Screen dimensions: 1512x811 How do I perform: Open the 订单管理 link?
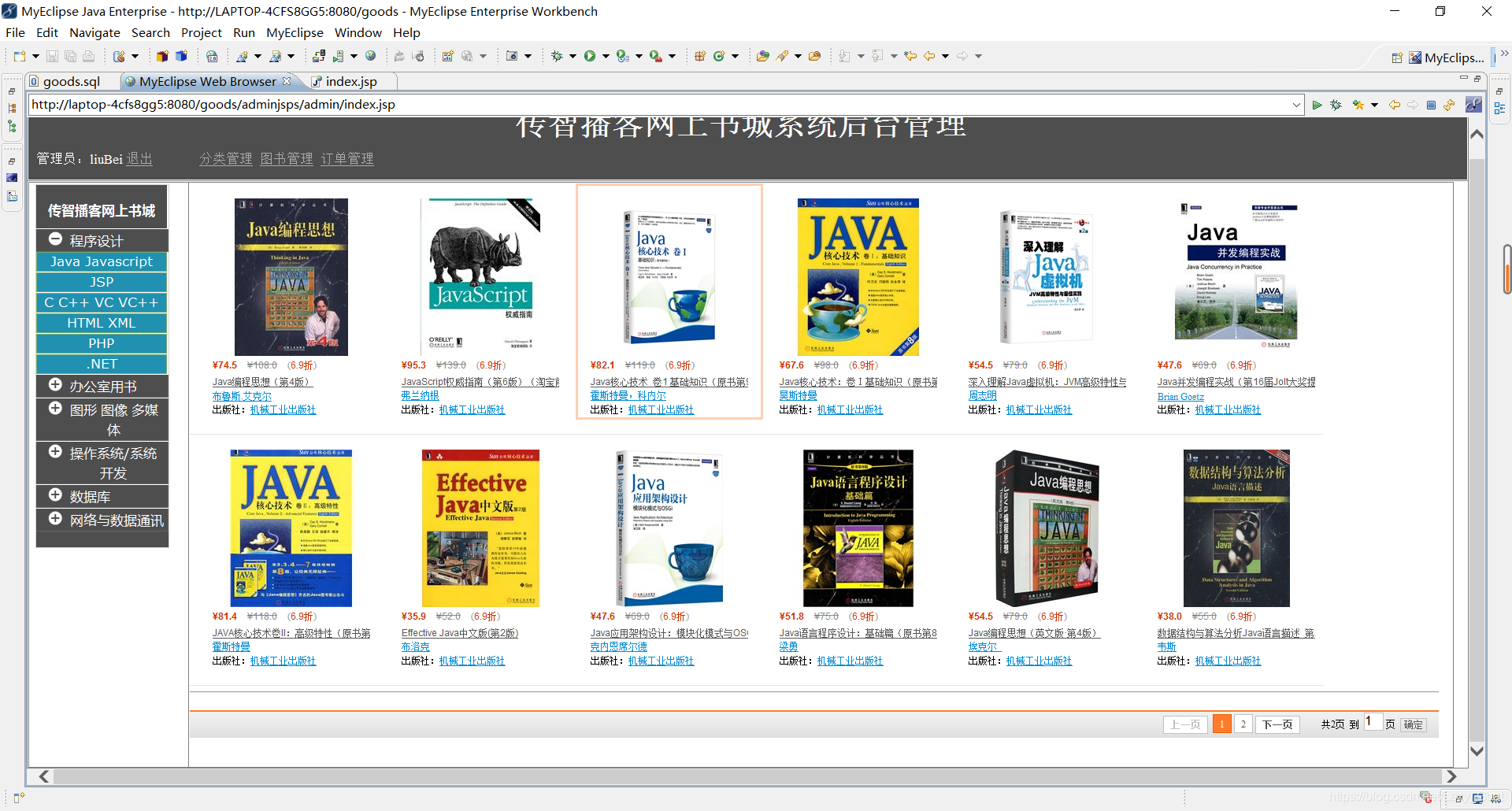point(347,159)
